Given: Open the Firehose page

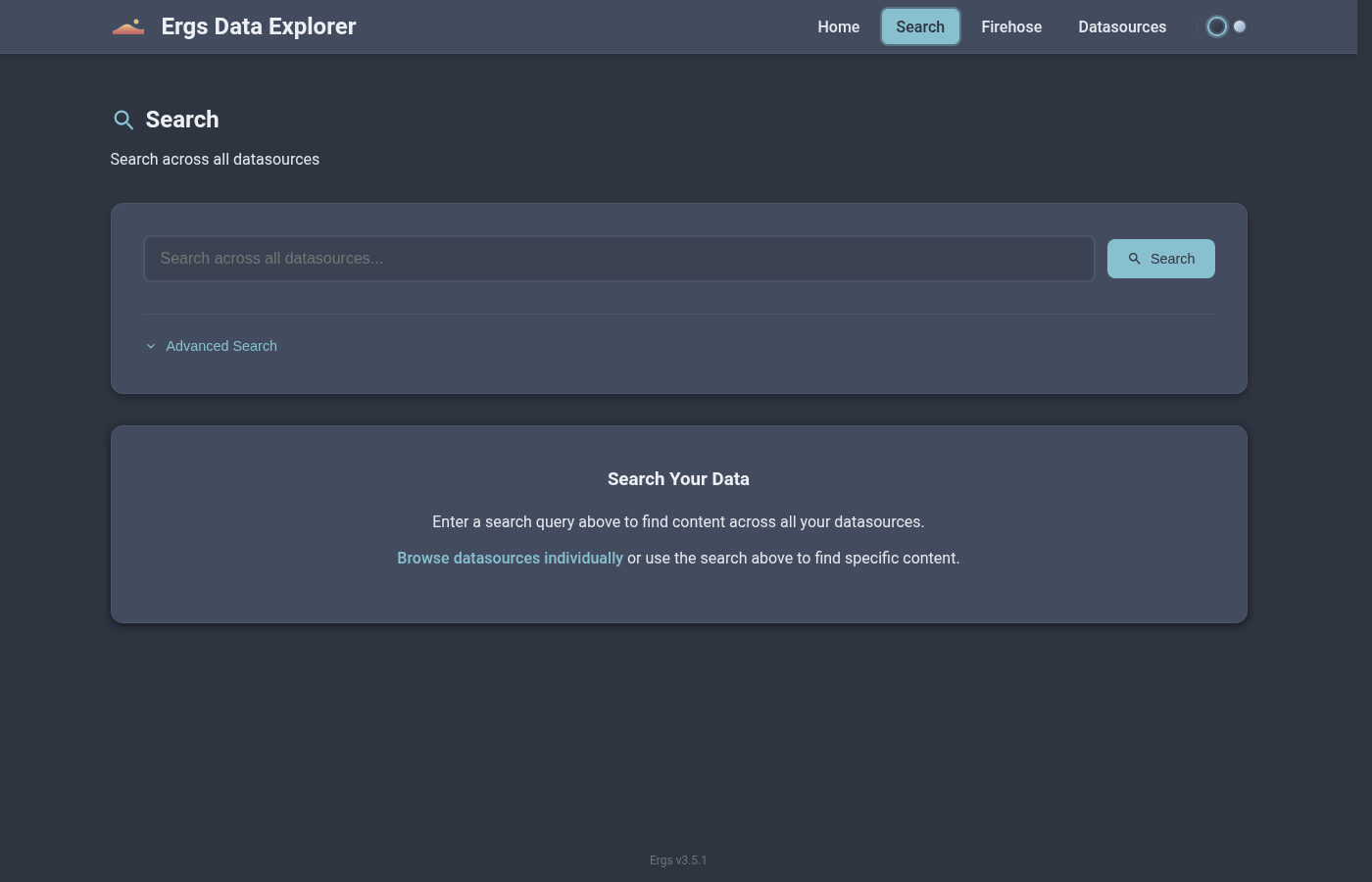Looking at the screenshot, I should (1011, 26).
